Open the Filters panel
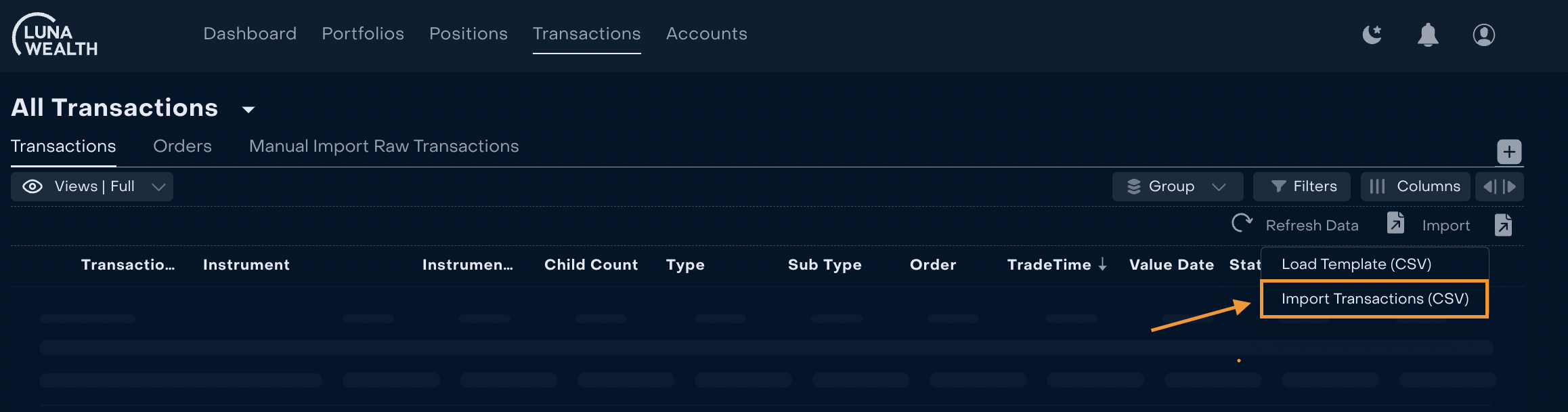 pyautogui.click(x=1301, y=186)
